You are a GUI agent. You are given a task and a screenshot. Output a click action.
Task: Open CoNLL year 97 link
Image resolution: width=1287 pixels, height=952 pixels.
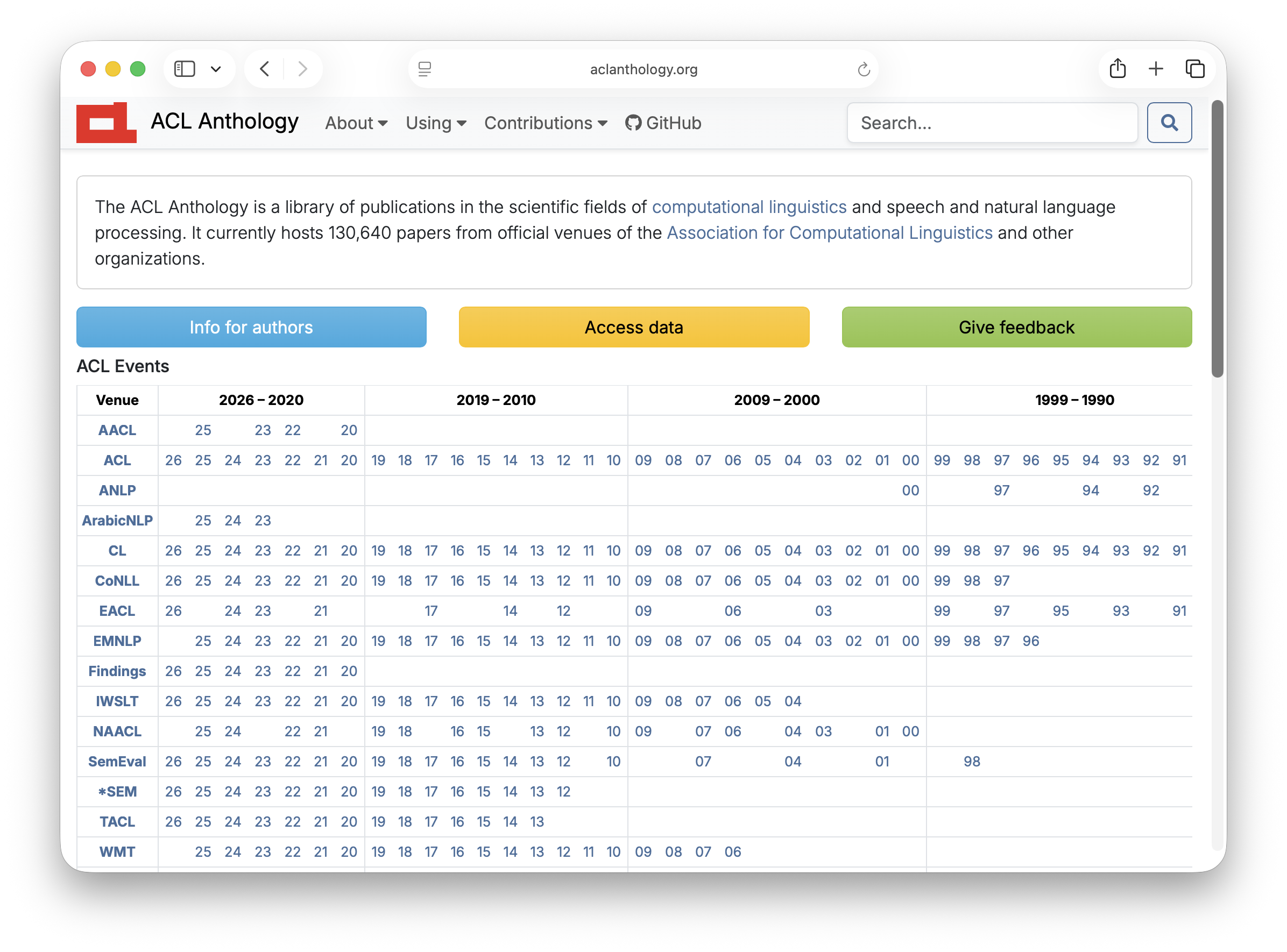pos(1001,581)
